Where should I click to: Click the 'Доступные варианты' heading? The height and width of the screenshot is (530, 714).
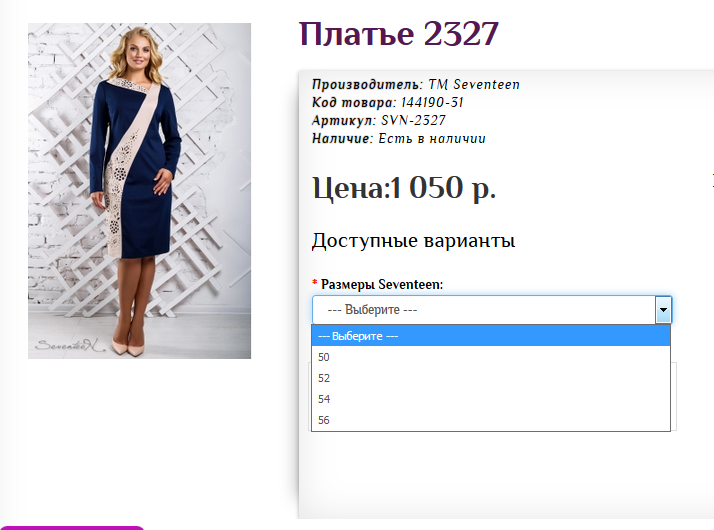[x=413, y=240]
